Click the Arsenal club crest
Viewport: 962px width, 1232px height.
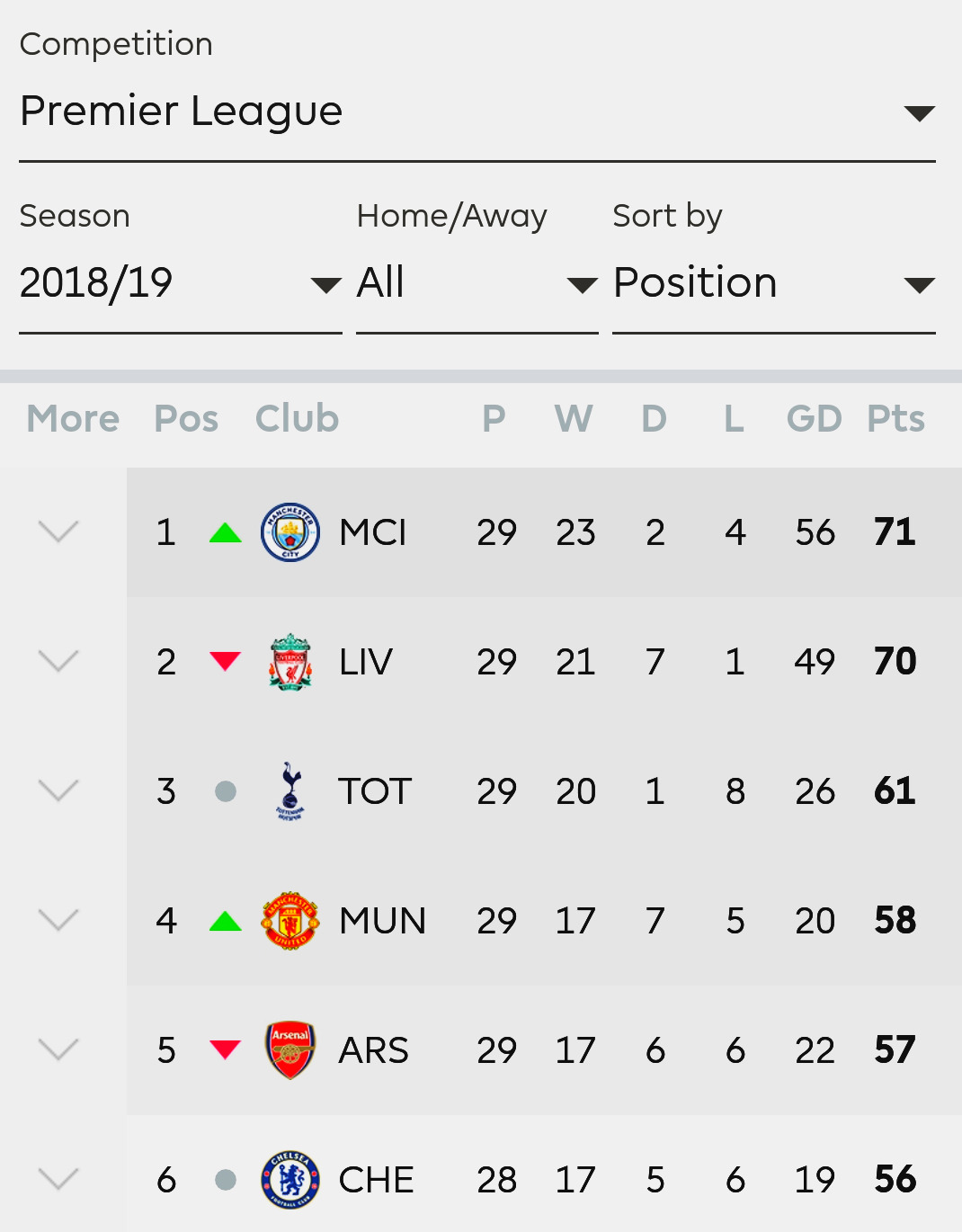[x=289, y=1050]
